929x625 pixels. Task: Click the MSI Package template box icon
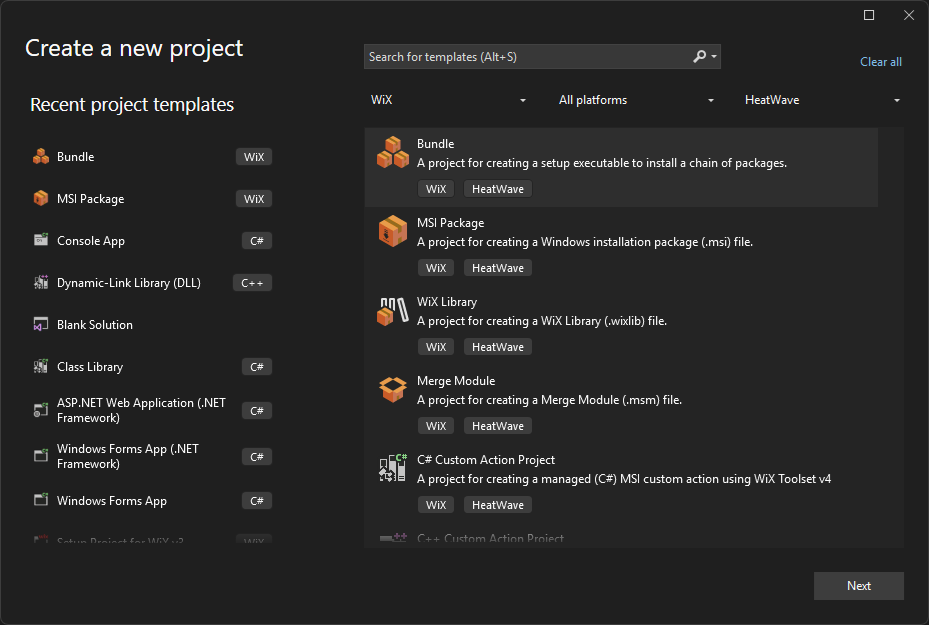click(x=392, y=231)
